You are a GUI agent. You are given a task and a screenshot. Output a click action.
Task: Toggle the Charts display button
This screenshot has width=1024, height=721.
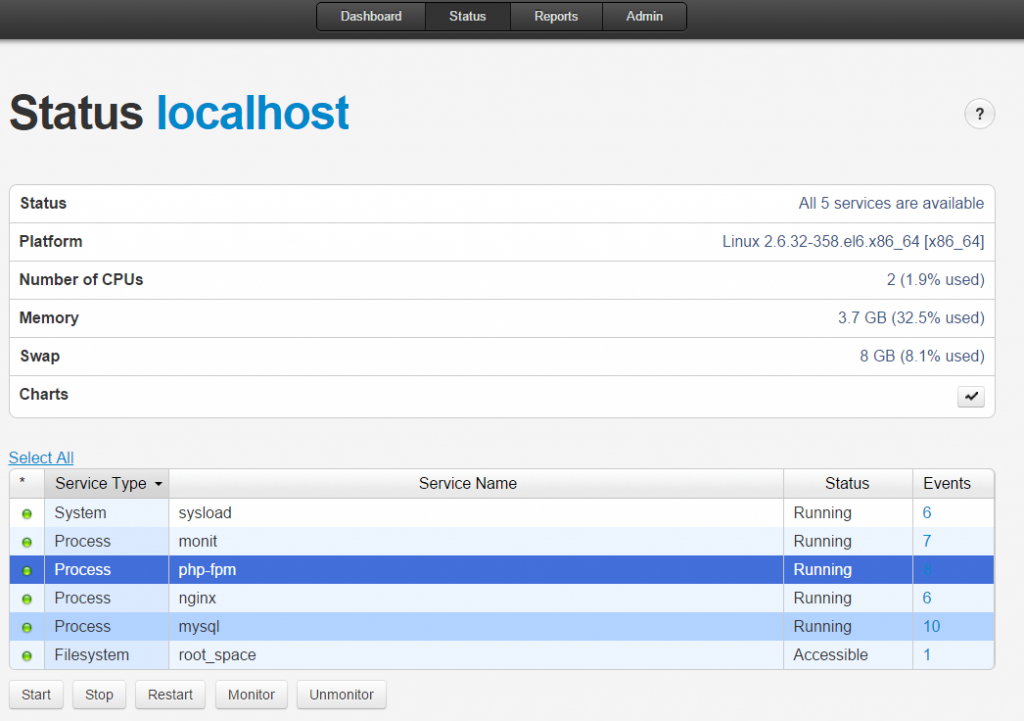[x=971, y=397]
